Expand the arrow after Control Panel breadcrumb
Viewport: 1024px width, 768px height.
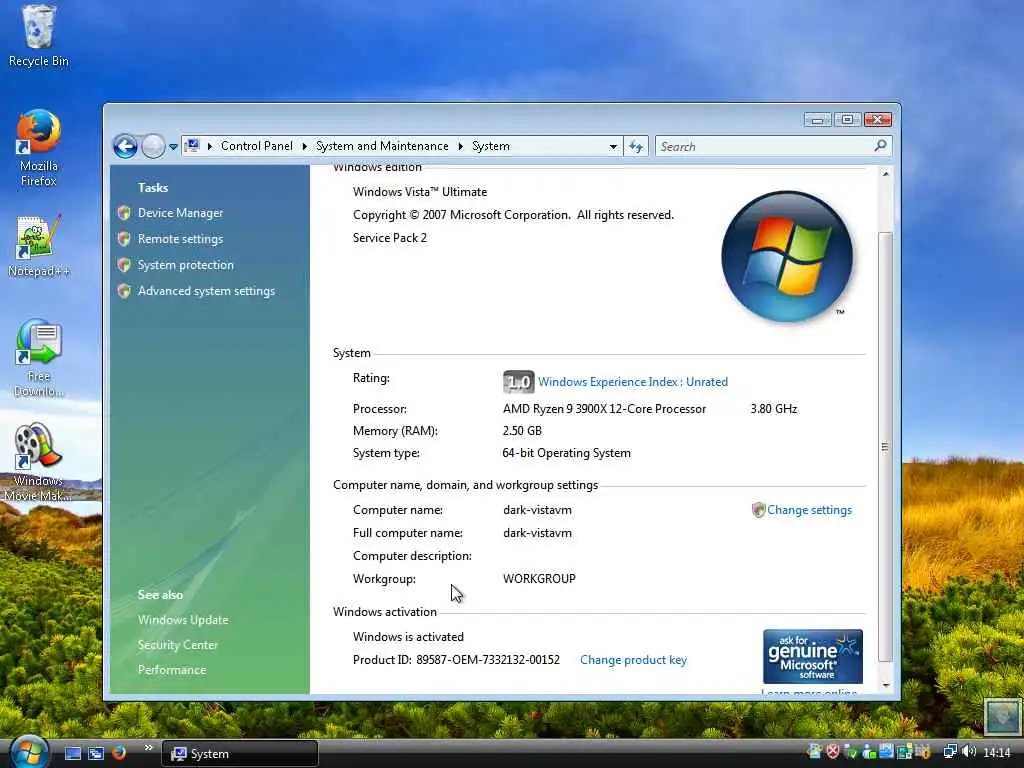[x=304, y=146]
